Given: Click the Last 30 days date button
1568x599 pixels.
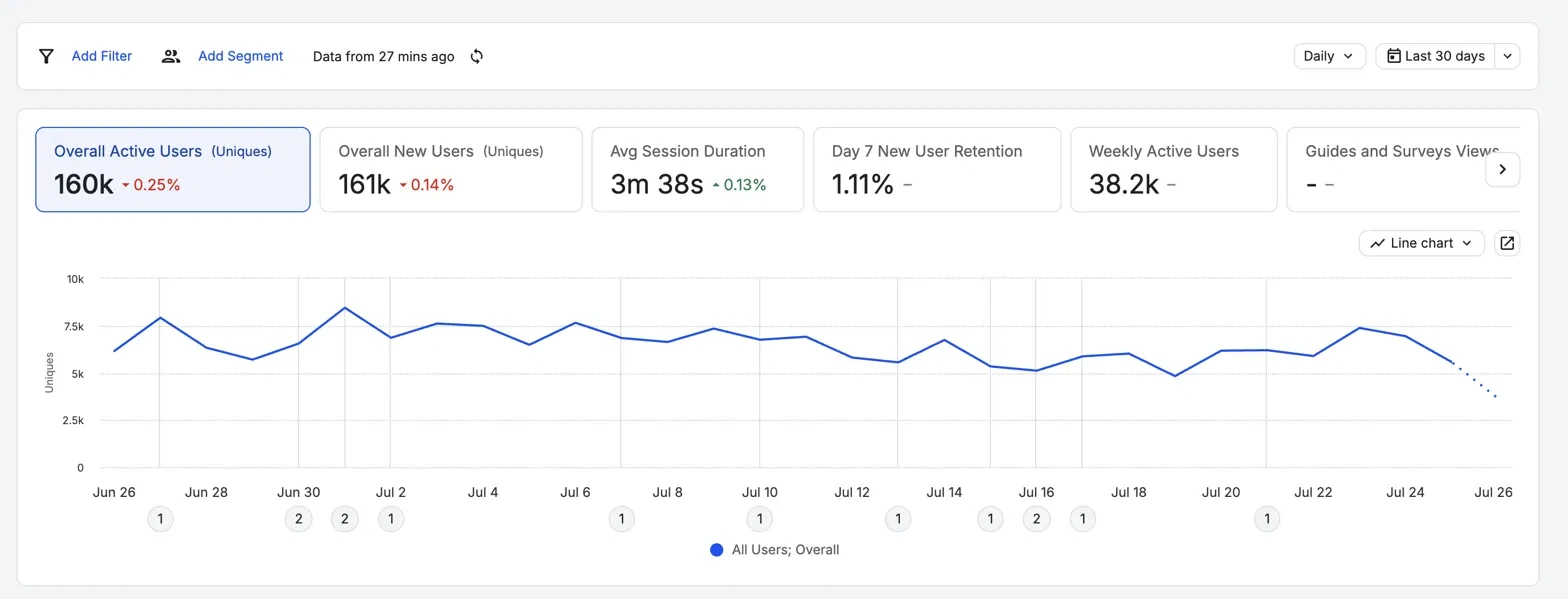Looking at the screenshot, I should (1435, 56).
